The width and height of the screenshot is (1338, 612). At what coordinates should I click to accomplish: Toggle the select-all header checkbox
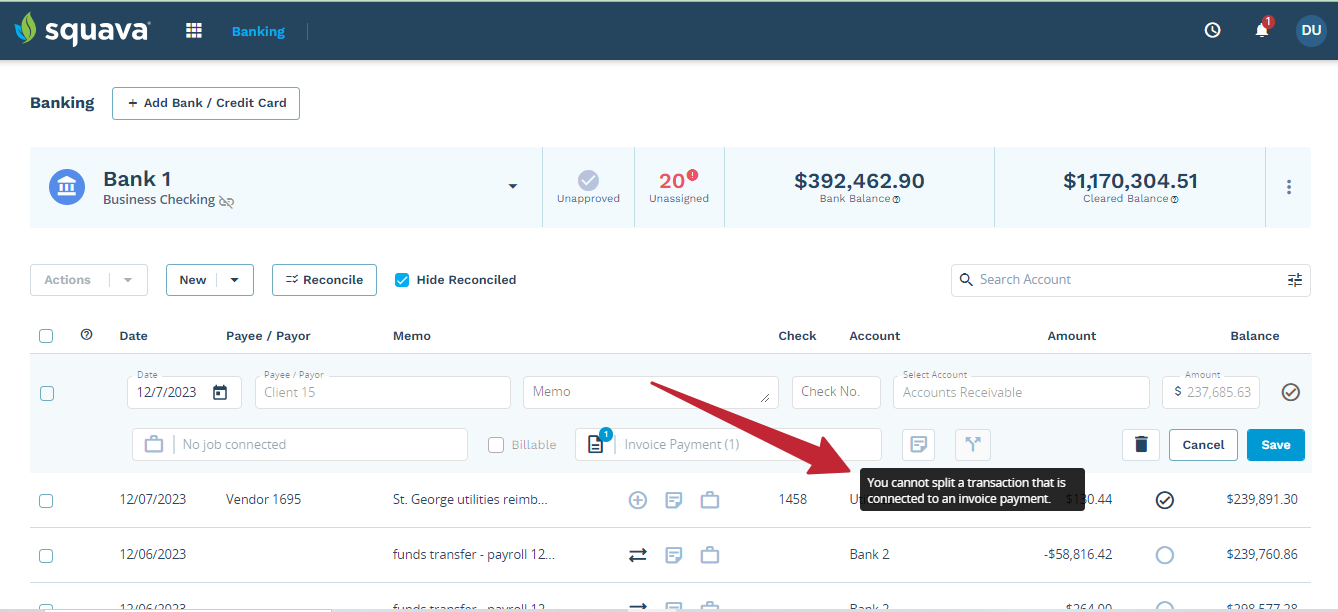pyautogui.click(x=46, y=336)
